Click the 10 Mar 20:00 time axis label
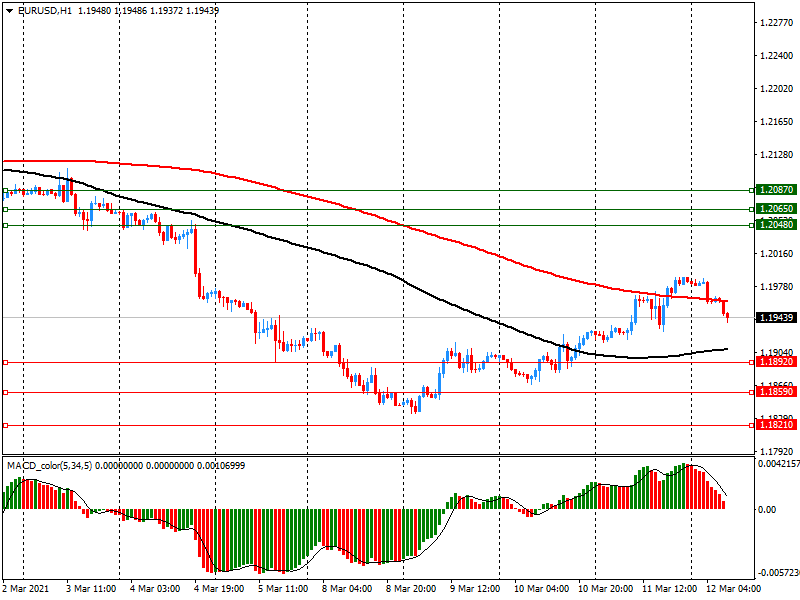 pos(606,589)
